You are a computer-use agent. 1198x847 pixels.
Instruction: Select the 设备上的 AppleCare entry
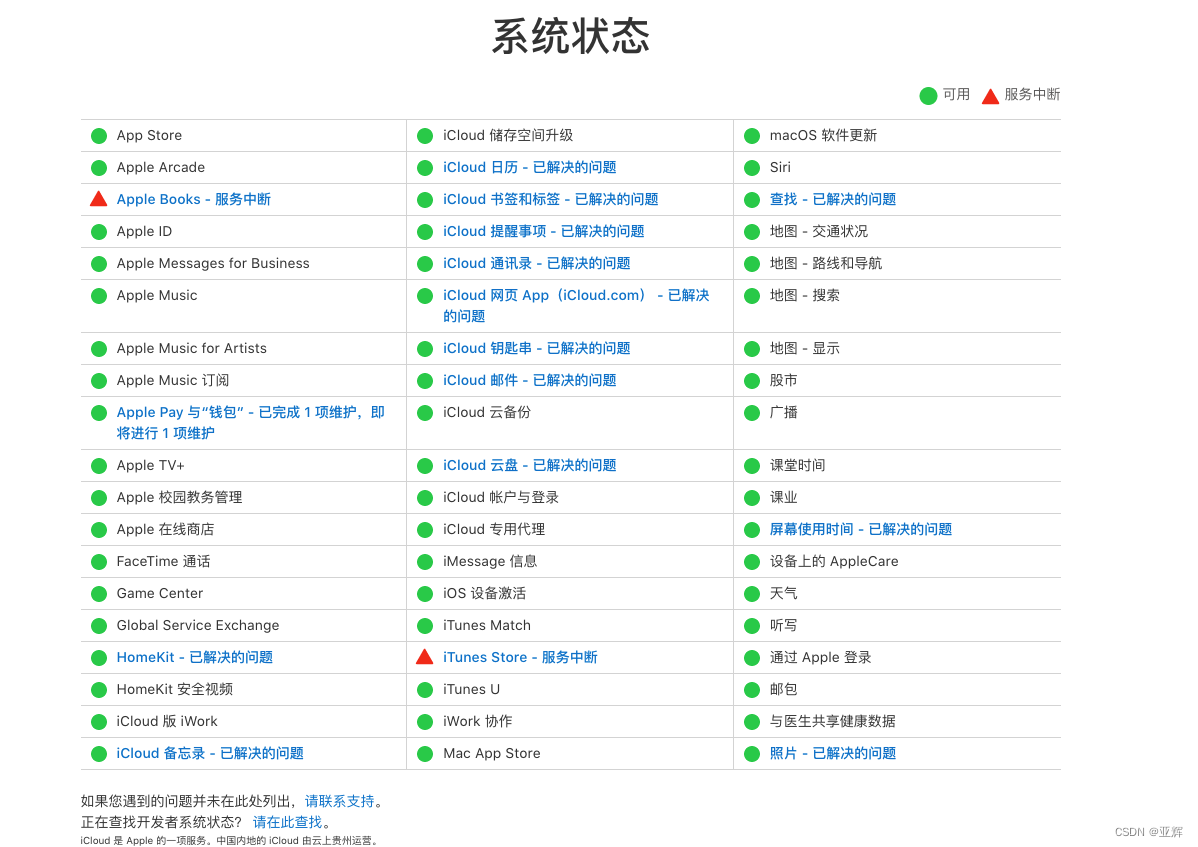834,561
